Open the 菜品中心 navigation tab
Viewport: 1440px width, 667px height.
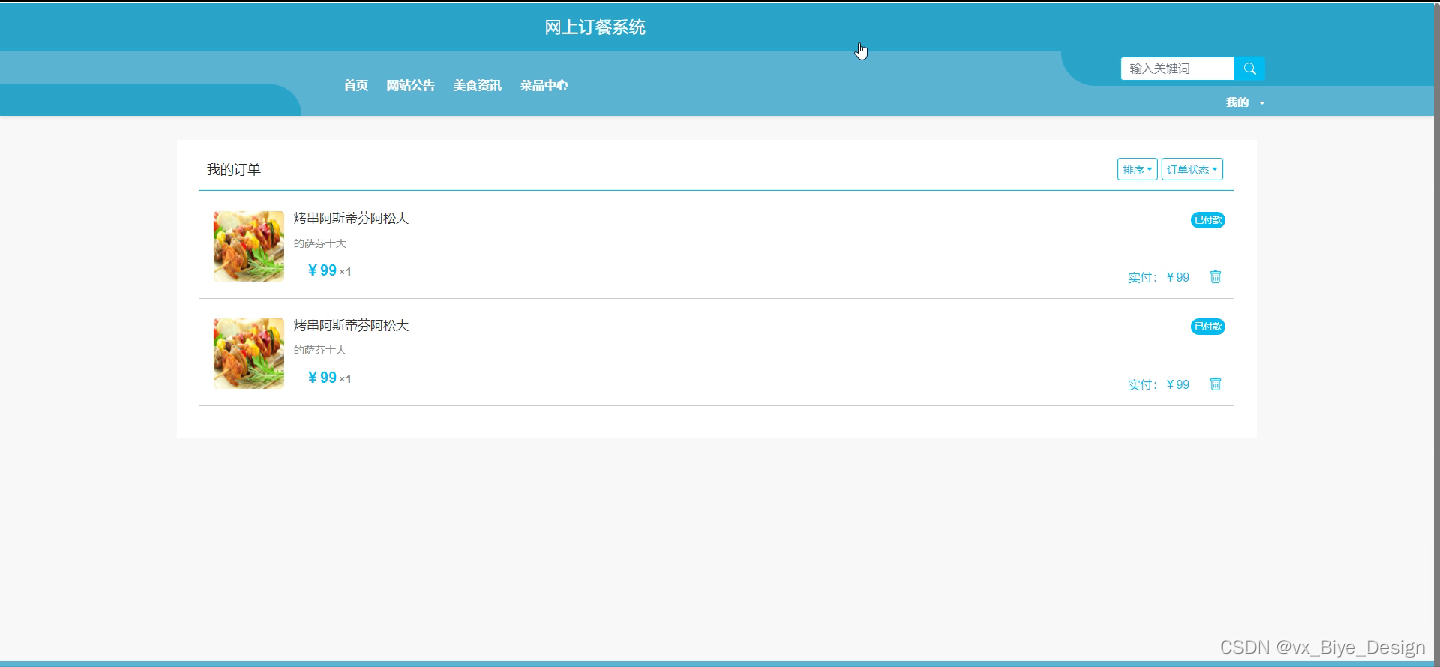click(x=543, y=86)
